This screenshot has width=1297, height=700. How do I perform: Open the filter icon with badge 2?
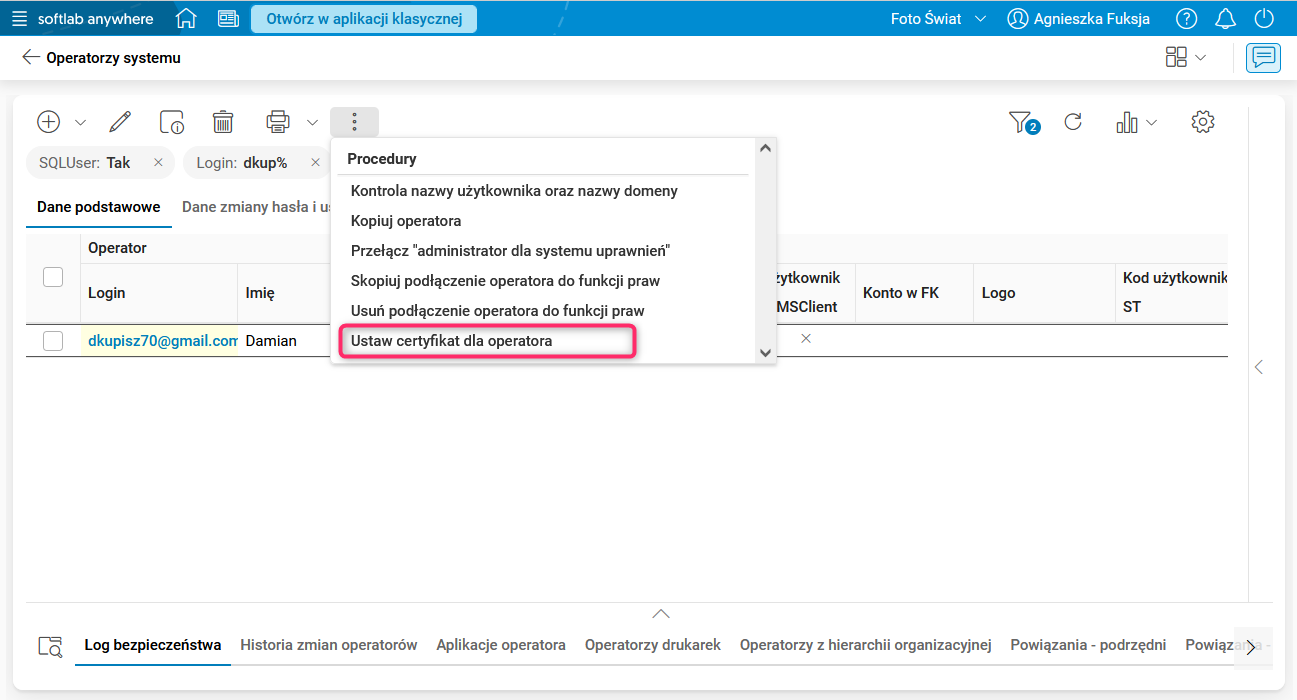[1024, 123]
